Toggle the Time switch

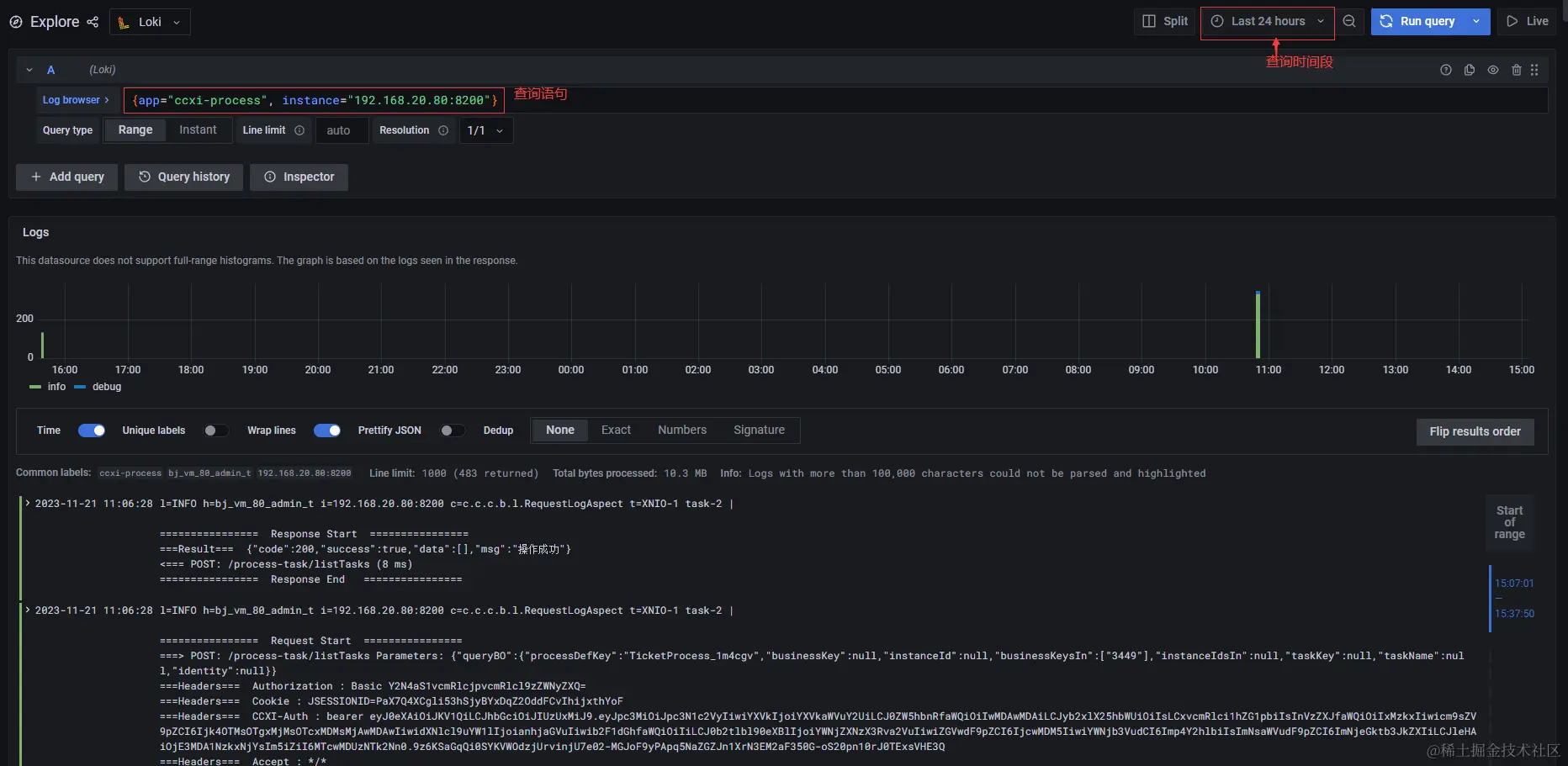(x=92, y=431)
